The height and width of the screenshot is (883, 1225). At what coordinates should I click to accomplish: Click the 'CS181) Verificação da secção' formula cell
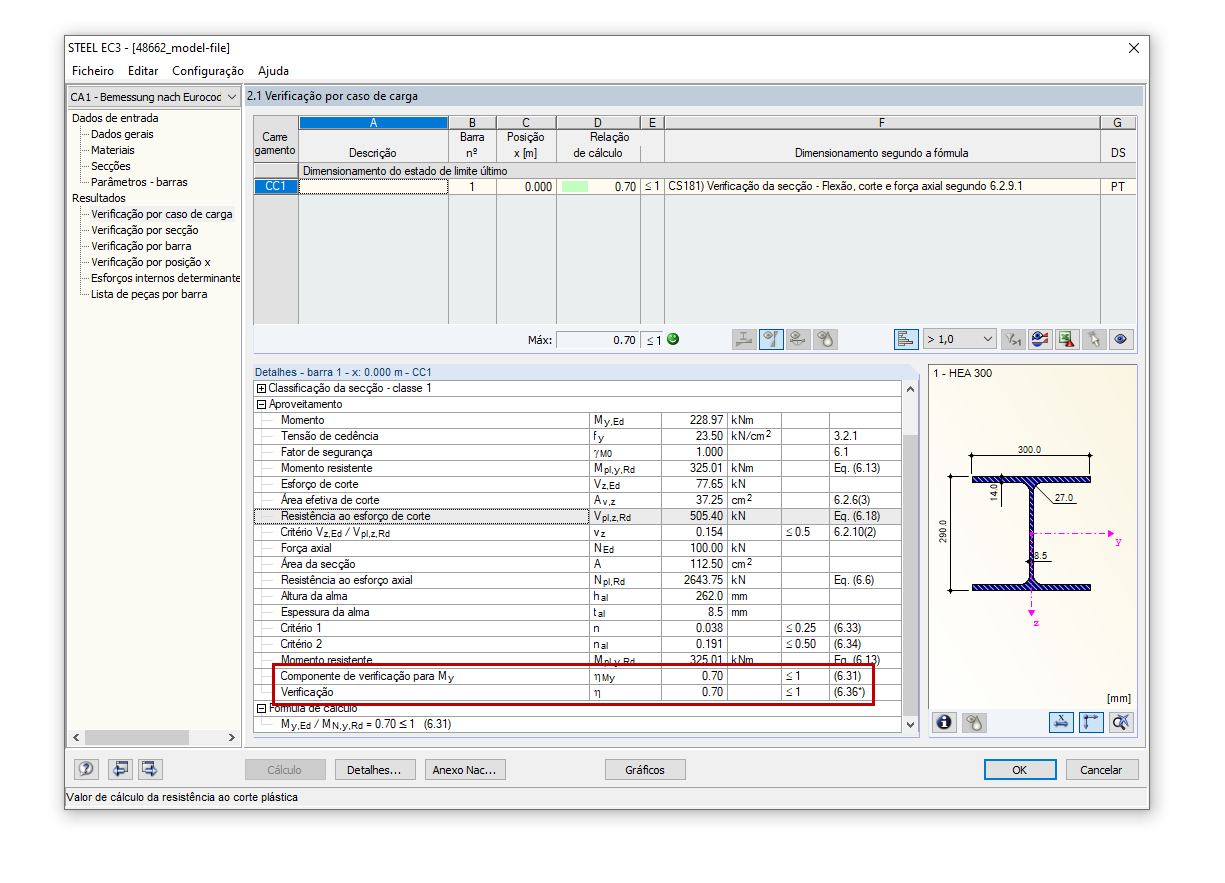click(x=881, y=186)
